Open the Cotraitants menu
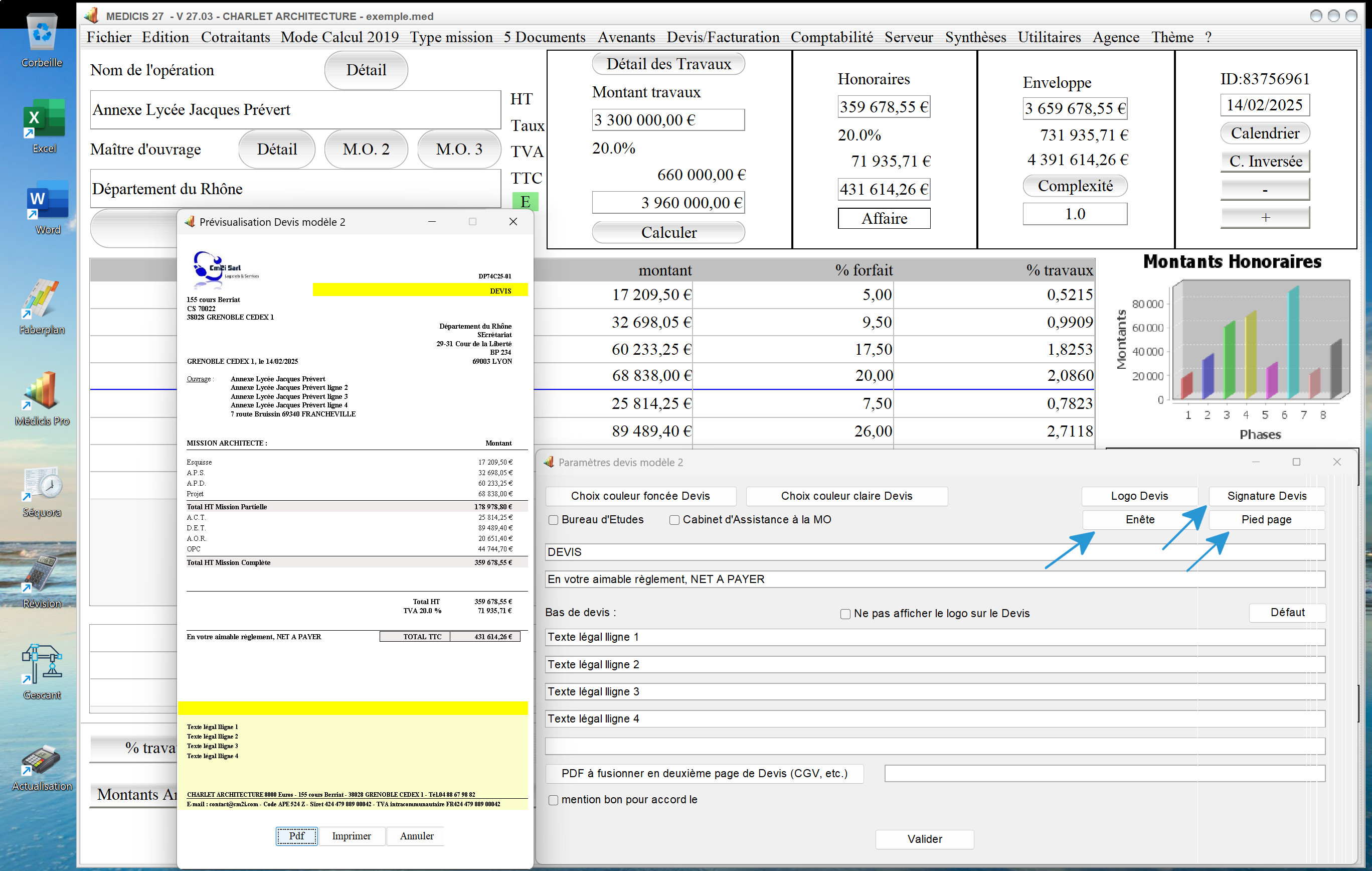The image size is (1372, 871). pos(235,37)
